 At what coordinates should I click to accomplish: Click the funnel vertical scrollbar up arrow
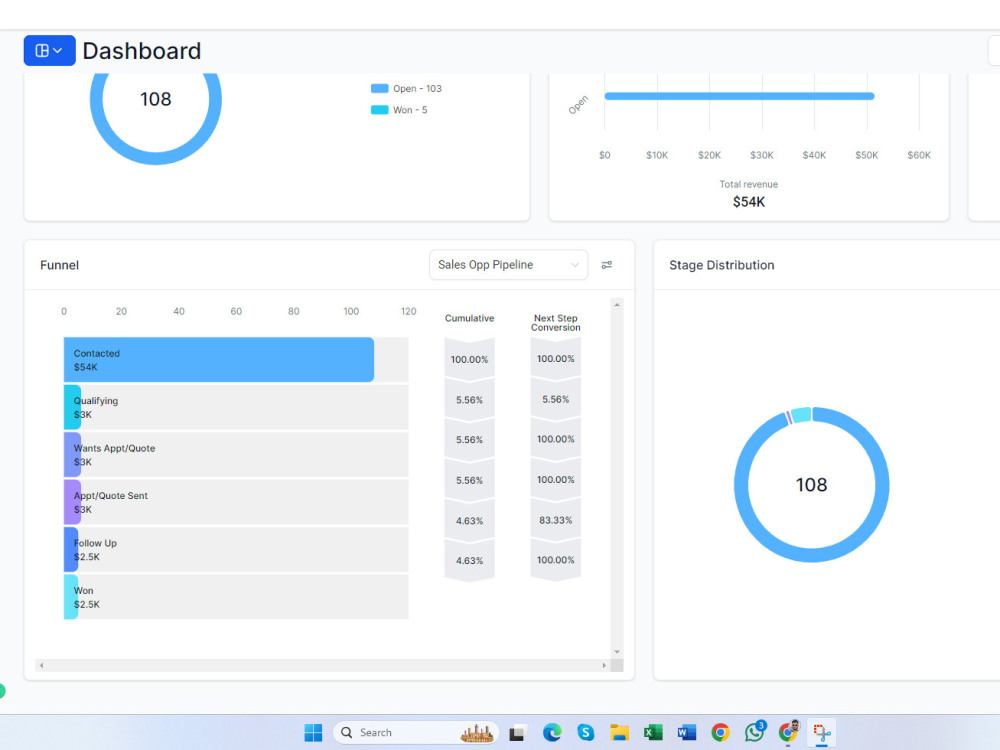coord(617,305)
